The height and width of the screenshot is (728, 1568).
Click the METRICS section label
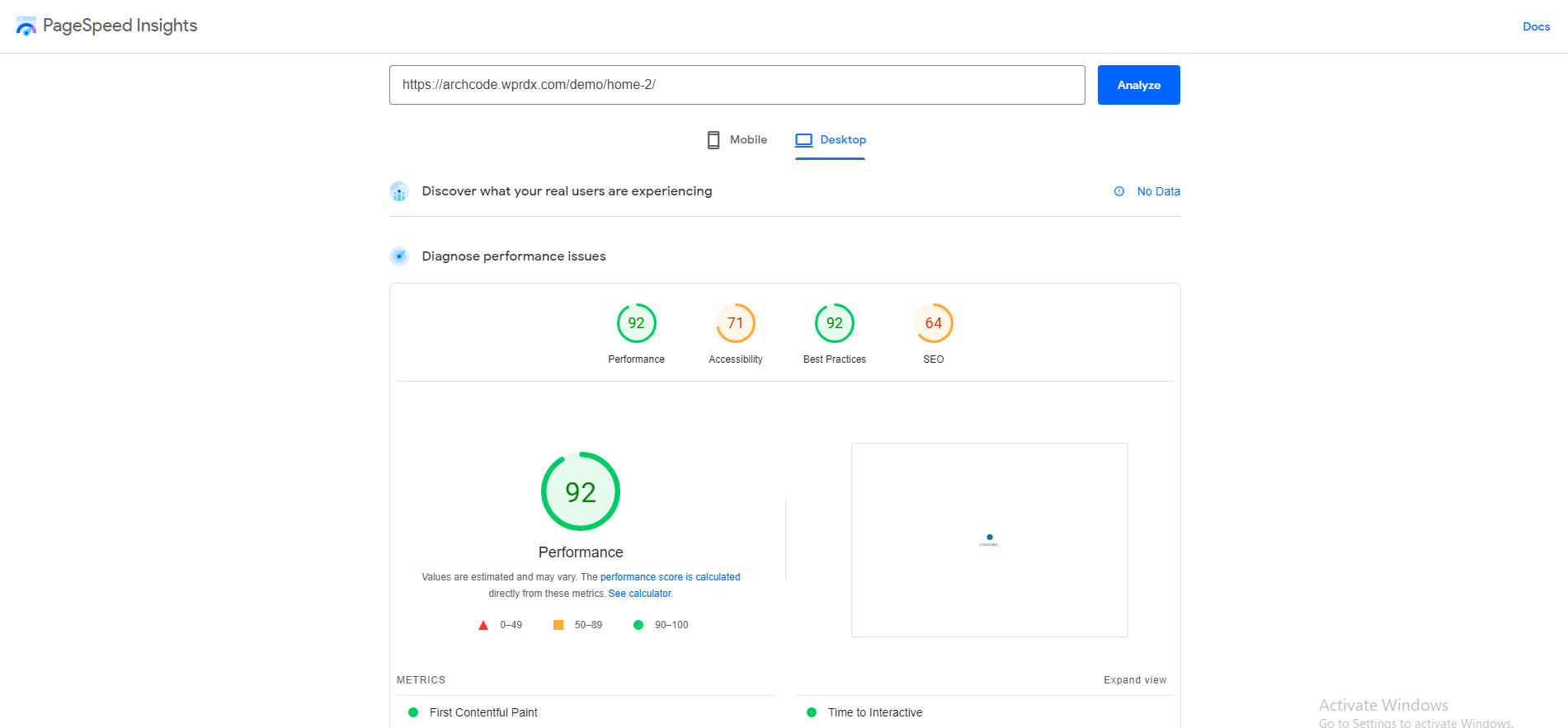click(421, 680)
